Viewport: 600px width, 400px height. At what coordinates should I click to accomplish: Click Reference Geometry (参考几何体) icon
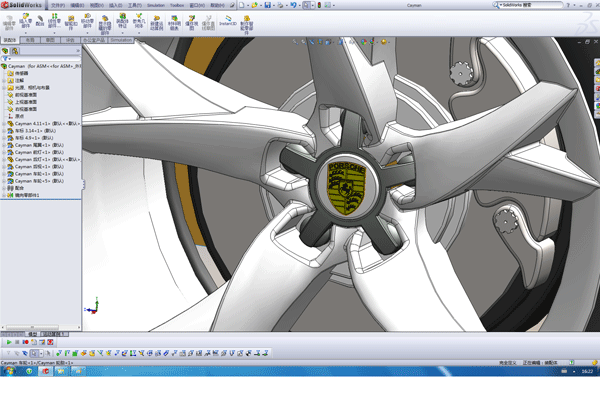click(139, 20)
